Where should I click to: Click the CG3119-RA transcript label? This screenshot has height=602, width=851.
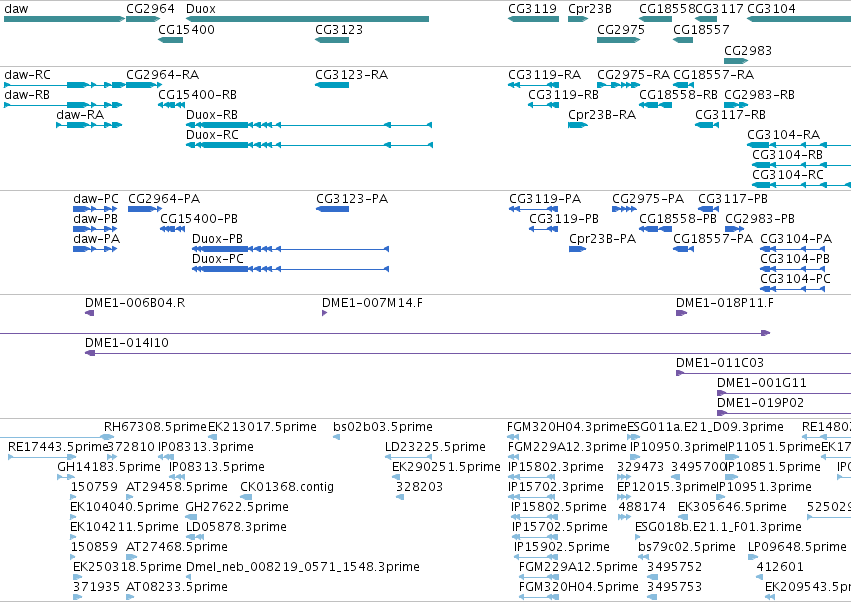pyautogui.click(x=544, y=75)
